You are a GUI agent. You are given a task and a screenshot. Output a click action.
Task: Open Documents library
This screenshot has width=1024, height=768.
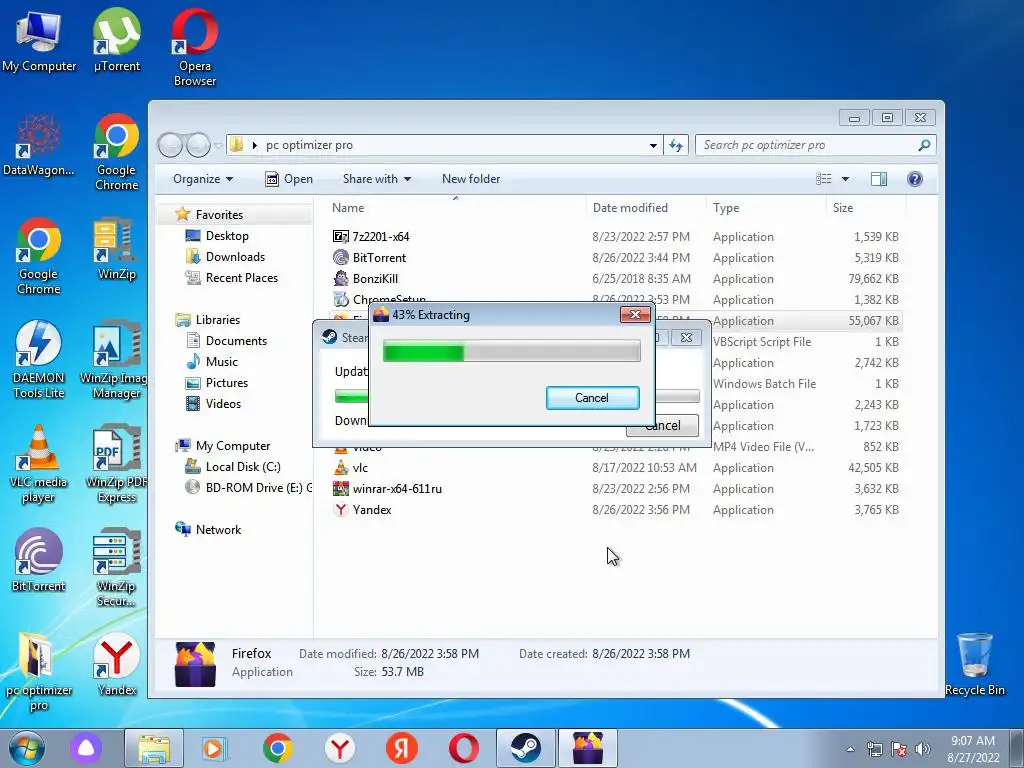236,341
